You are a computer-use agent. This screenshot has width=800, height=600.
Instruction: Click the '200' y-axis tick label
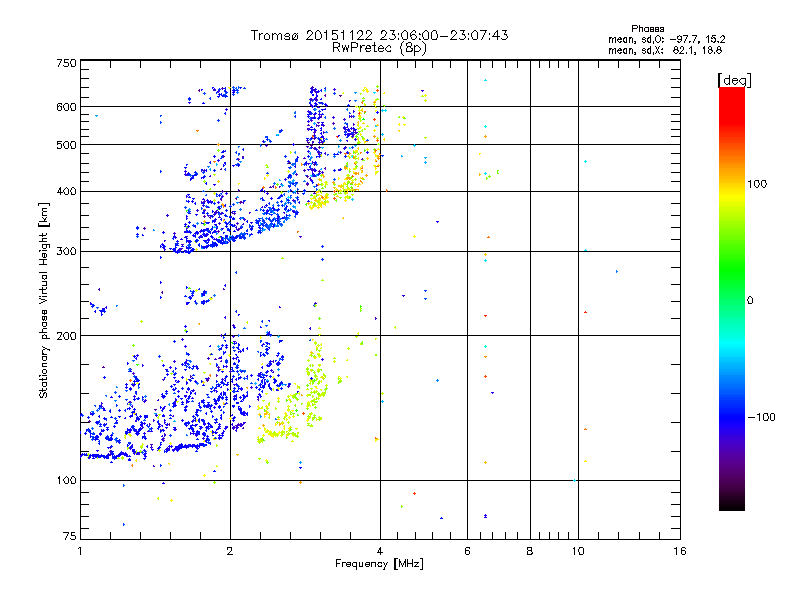66,336
